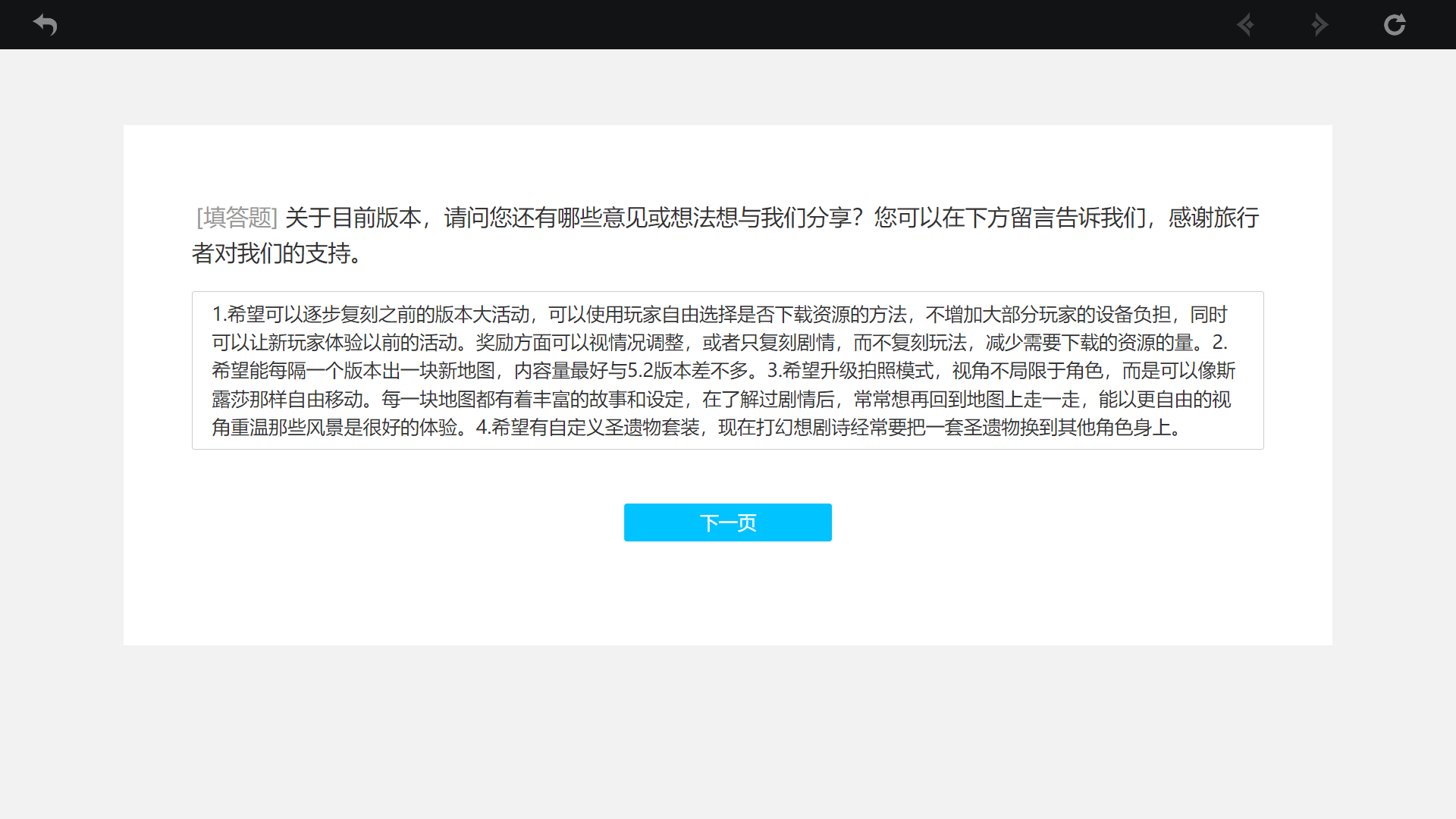Place cursor at start before 1.希望可以逐步复刻
This screenshot has width=1456, height=819.
click(213, 315)
